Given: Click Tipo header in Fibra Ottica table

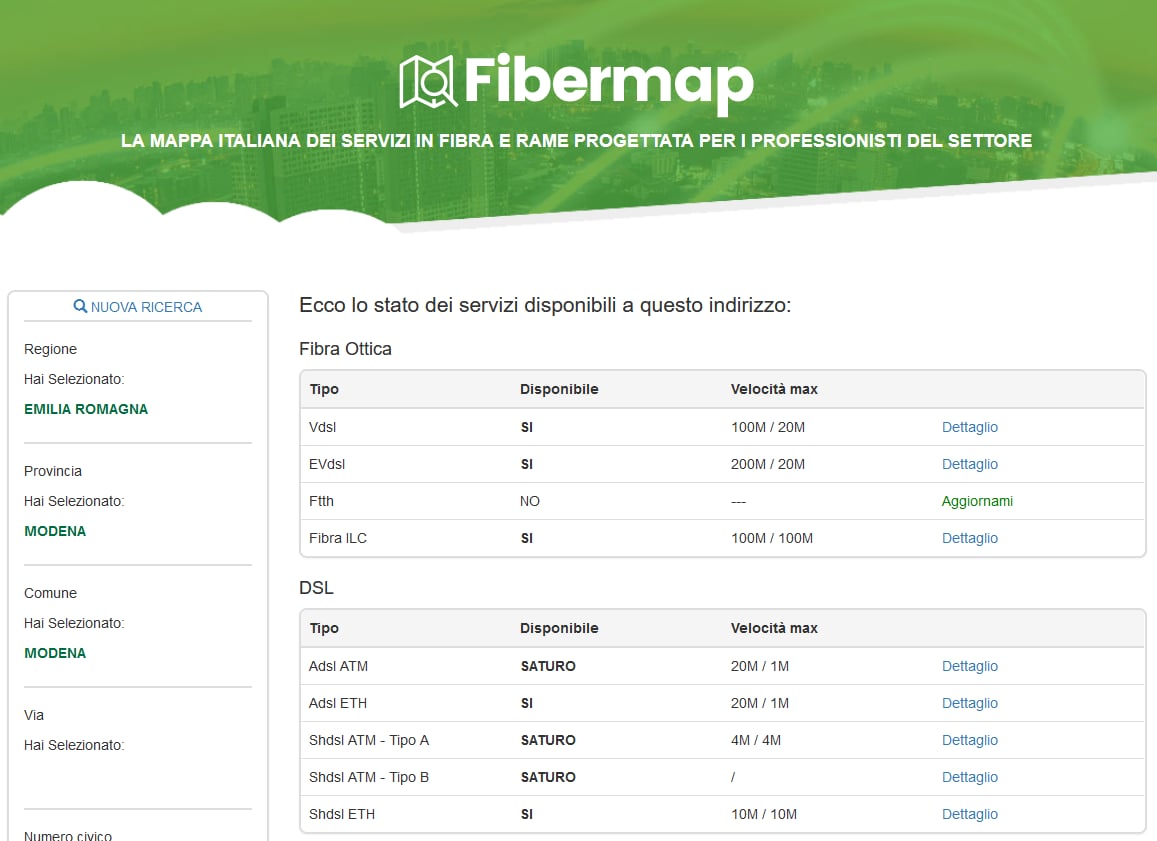Looking at the screenshot, I should 324,389.
